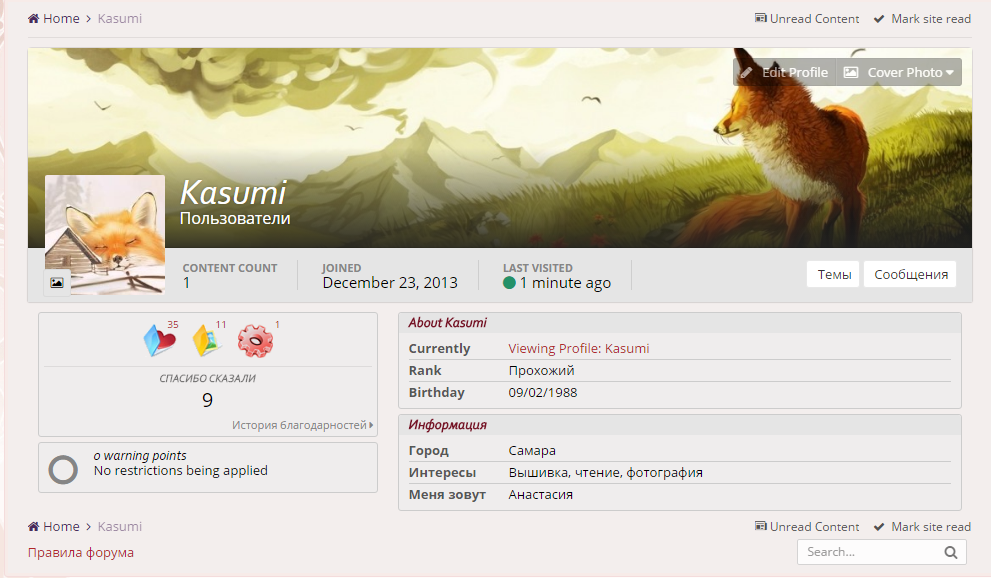Click the Viewing Profile: Kasumi link
991x578 pixels.
click(x=578, y=348)
